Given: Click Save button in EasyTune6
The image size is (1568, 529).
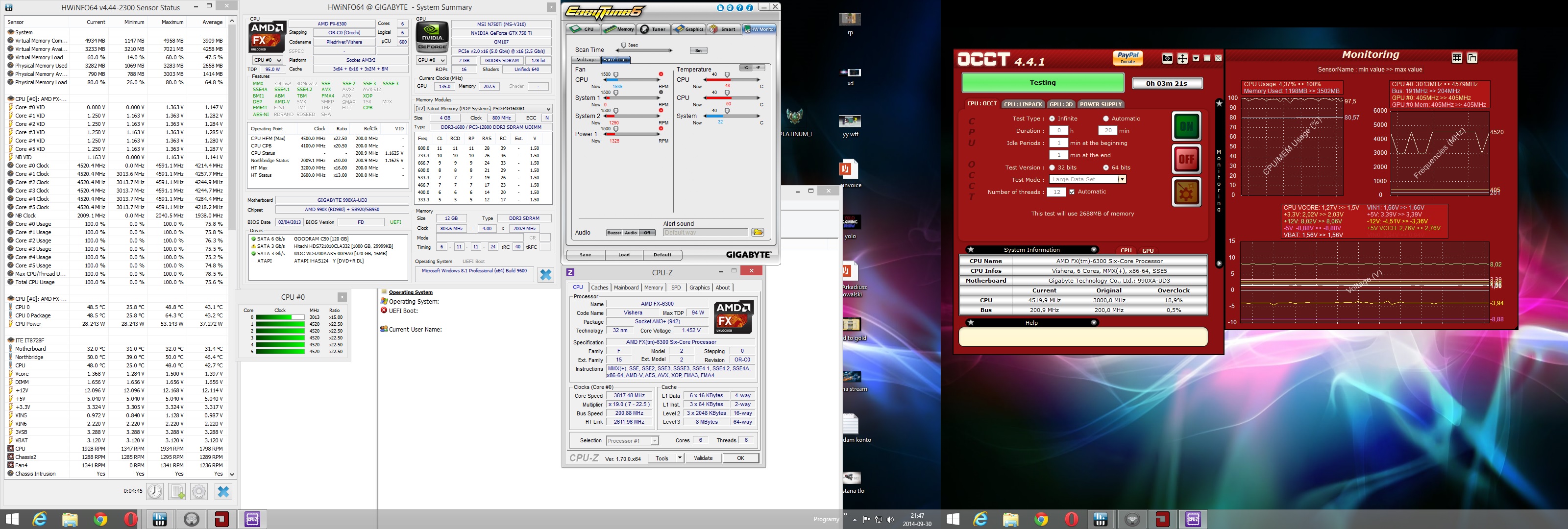Looking at the screenshot, I should tap(585, 255).
